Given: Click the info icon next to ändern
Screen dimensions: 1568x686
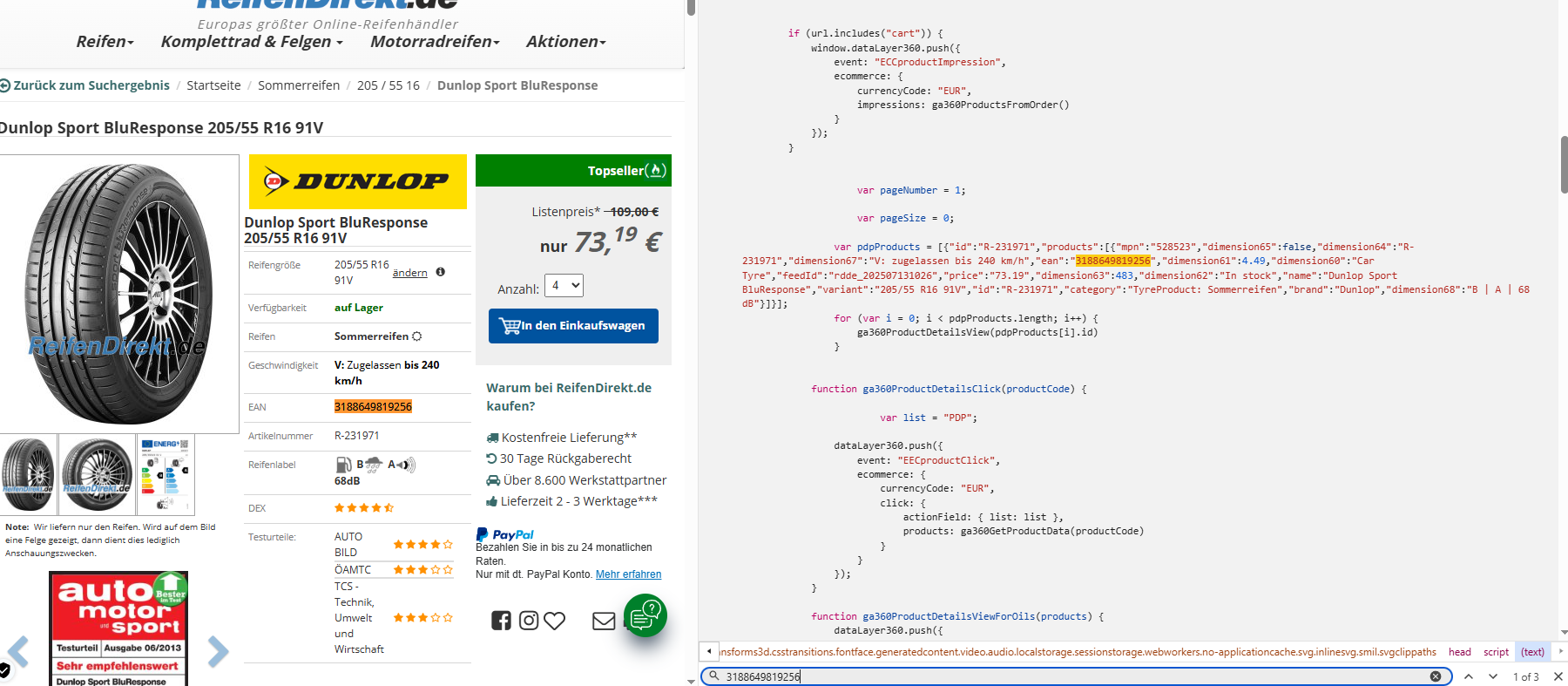Looking at the screenshot, I should pyautogui.click(x=441, y=272).
